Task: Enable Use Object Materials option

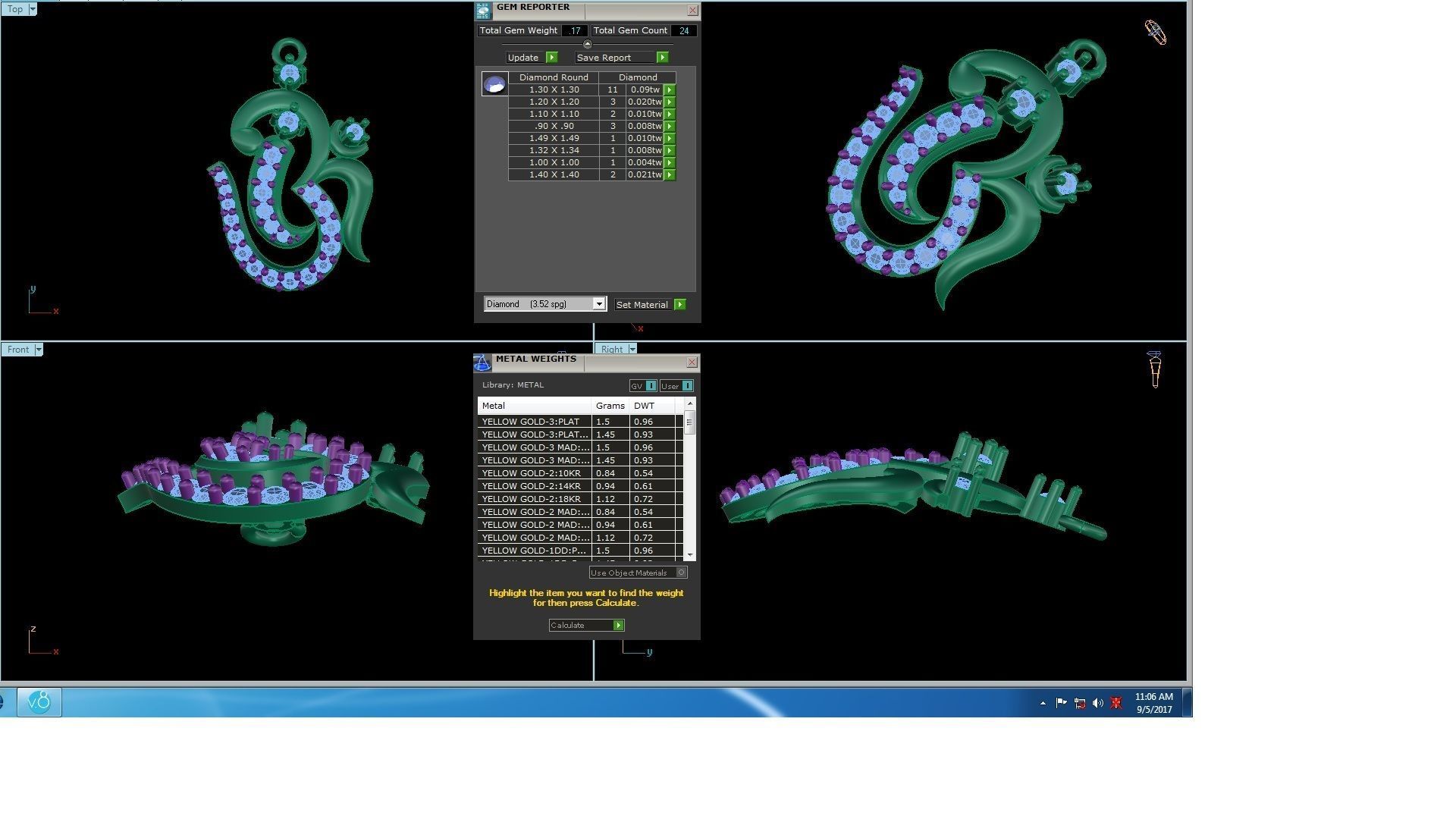Action: (681, 573)
